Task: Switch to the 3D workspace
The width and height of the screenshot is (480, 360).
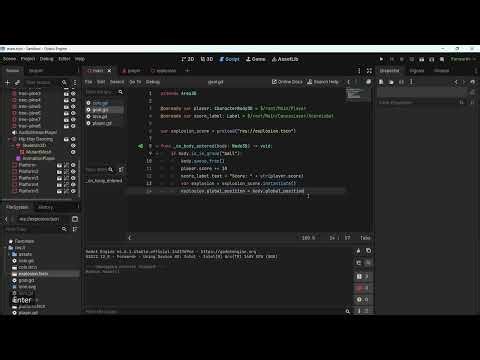Action: coord(207,59)
